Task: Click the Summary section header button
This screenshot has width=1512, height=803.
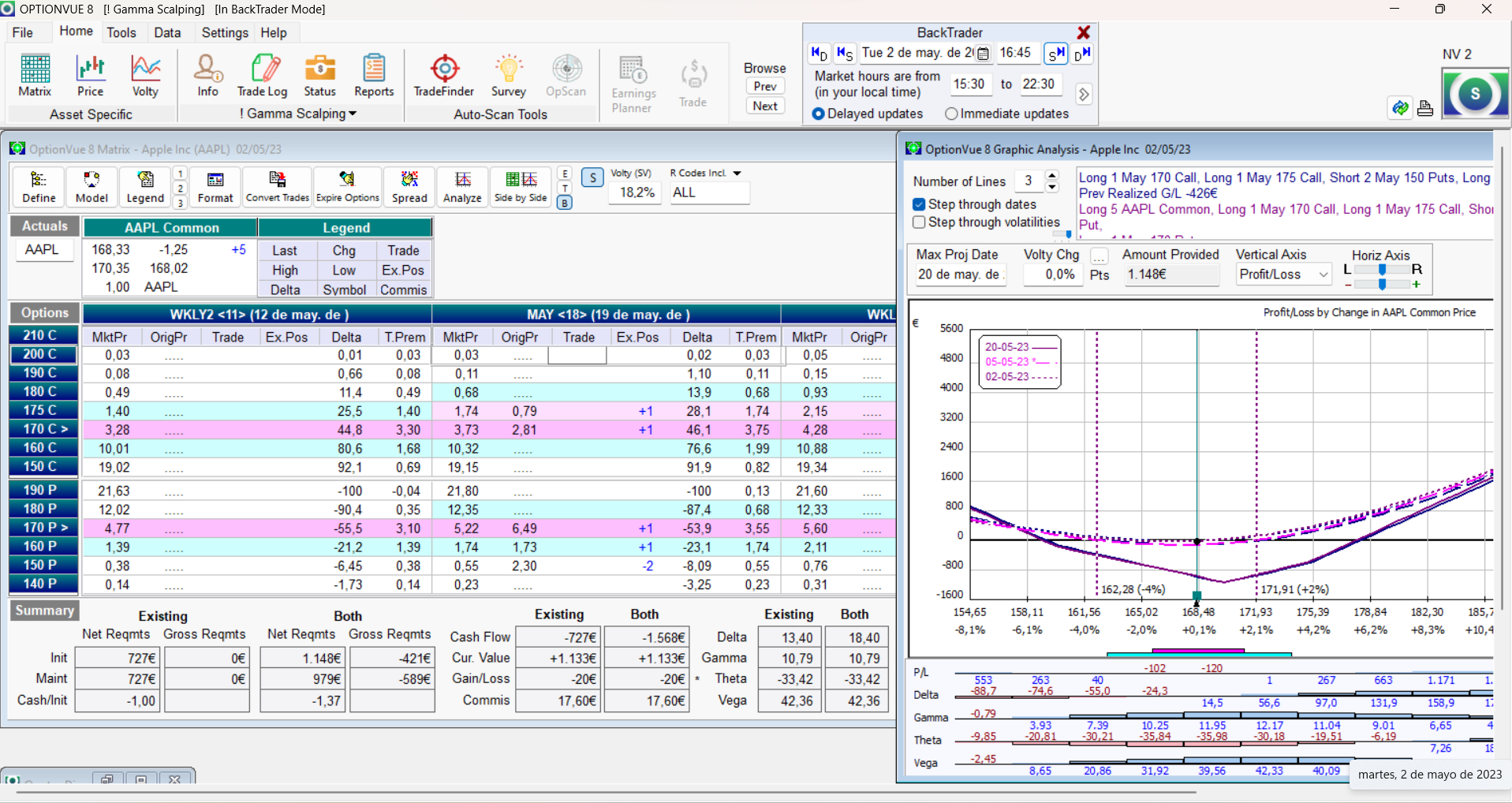Action: click(45, 611)
